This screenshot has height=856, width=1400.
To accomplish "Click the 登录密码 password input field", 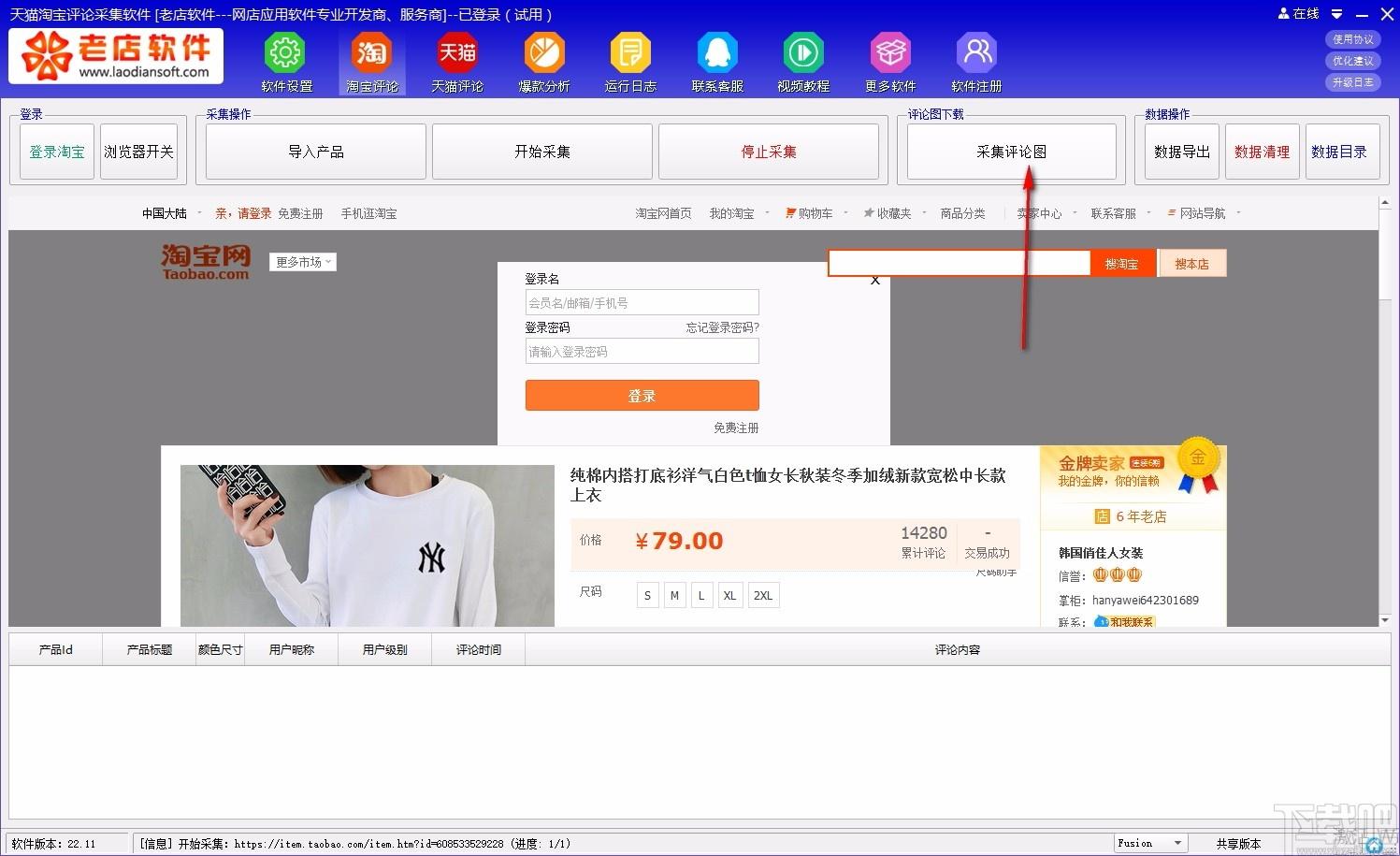I will 642,351.
